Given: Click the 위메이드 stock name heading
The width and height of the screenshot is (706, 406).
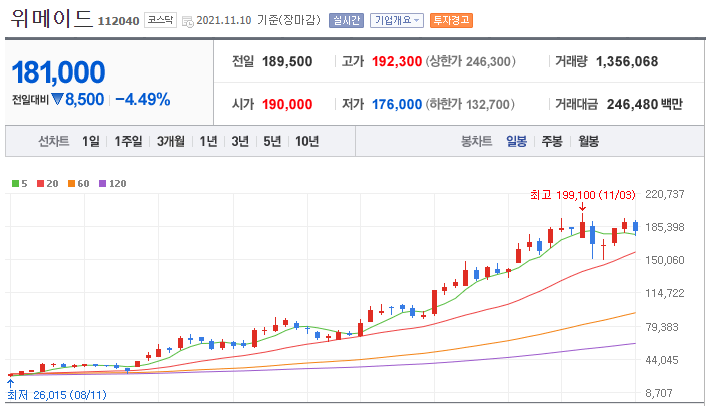Looking at the screenshot, I should [51, 18].
